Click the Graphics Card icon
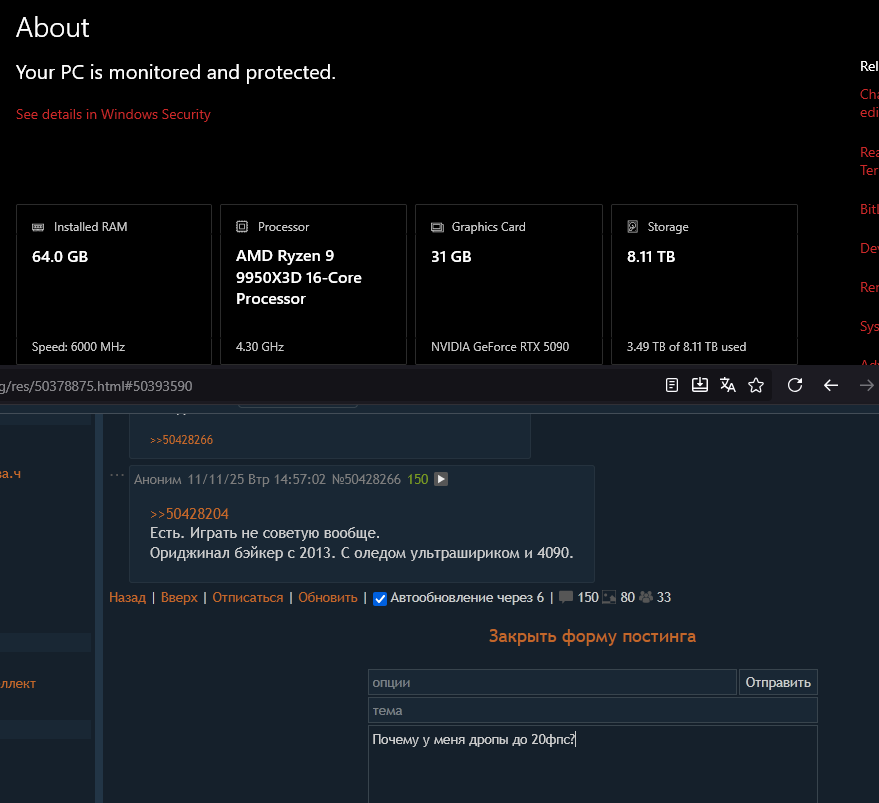The width and height of the screenshot is (879, 803). click(437, 227)
